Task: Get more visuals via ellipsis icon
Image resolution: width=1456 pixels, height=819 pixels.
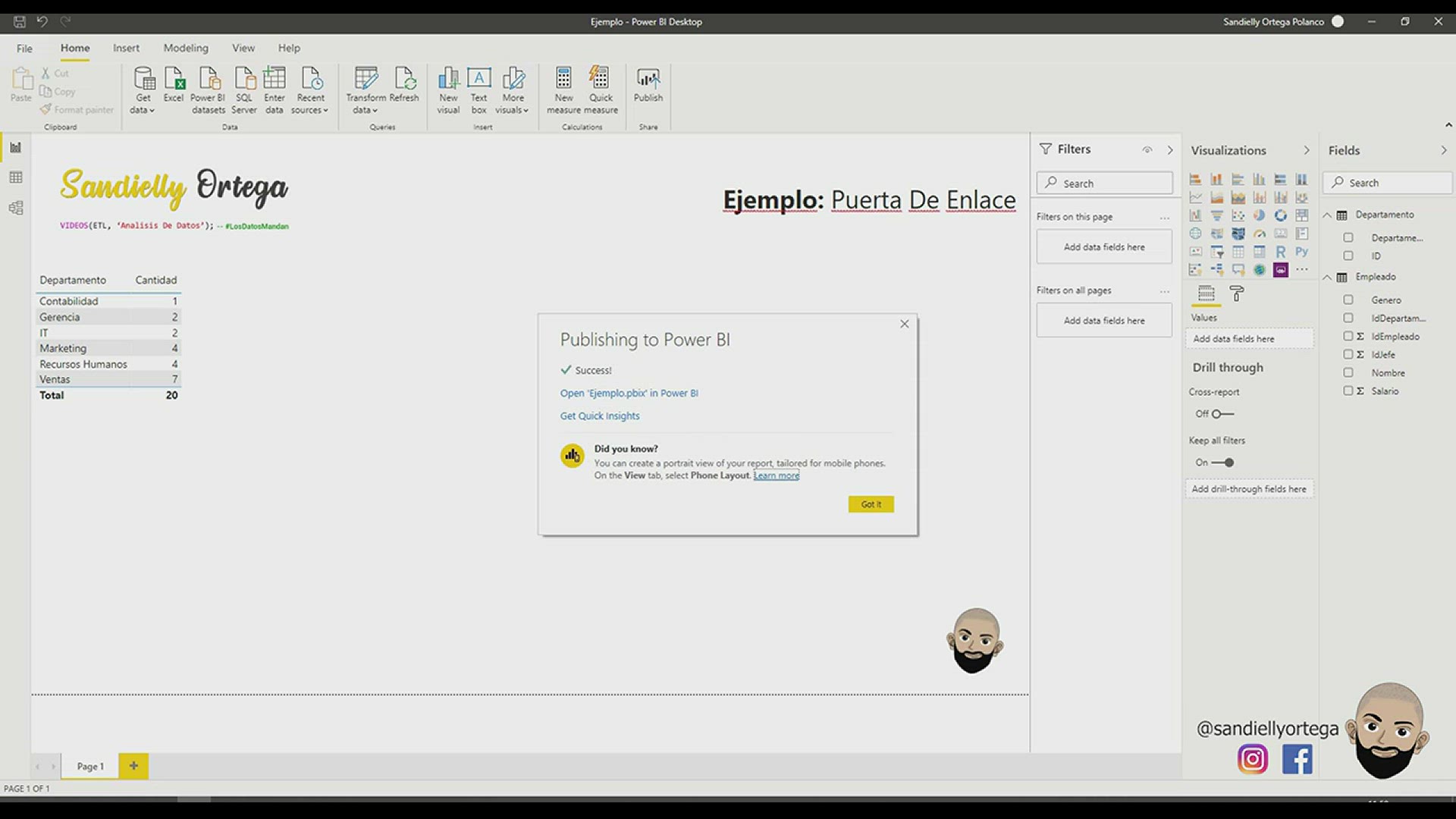Action: point(1301,270)
